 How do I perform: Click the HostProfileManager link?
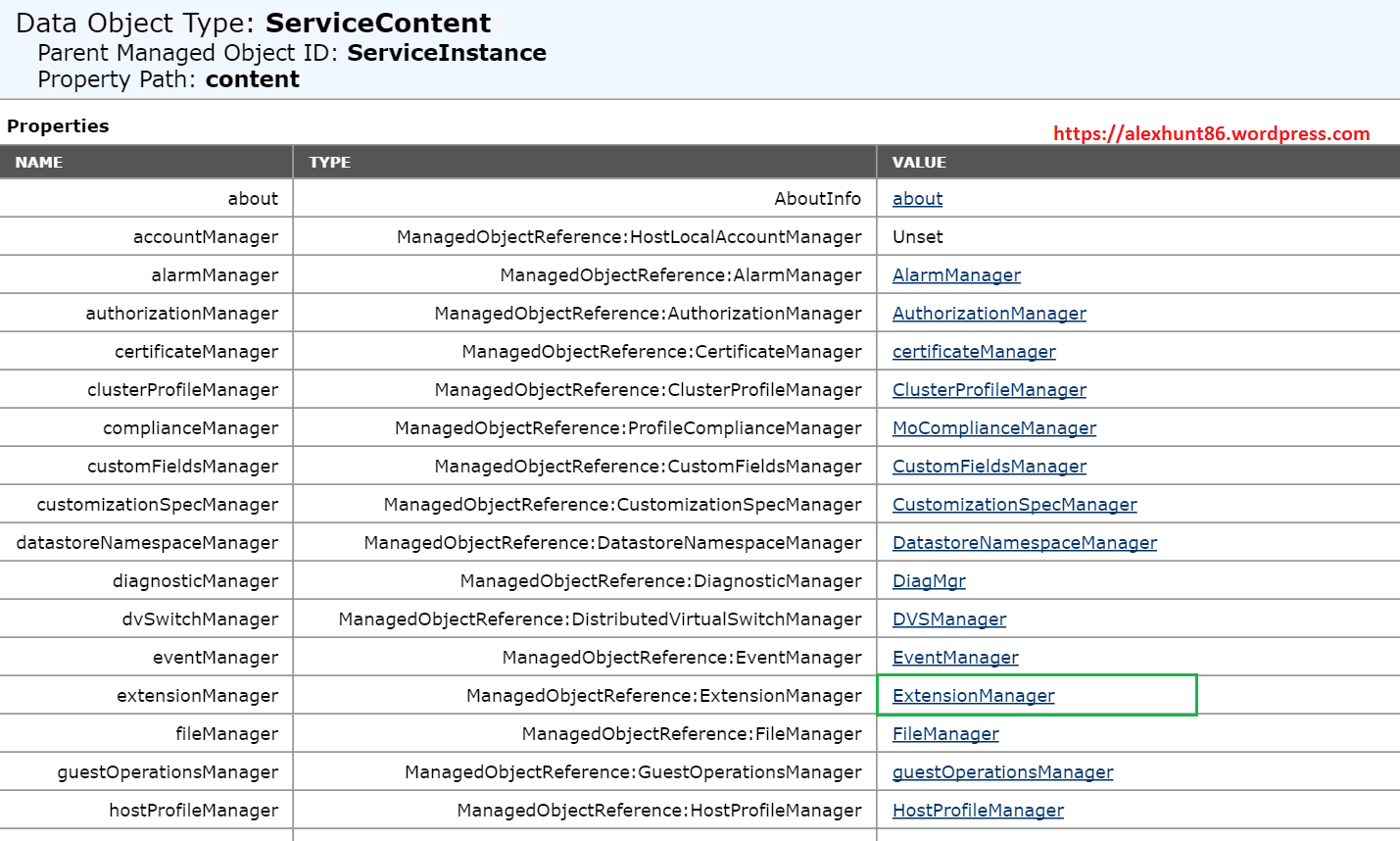point(978,811)
